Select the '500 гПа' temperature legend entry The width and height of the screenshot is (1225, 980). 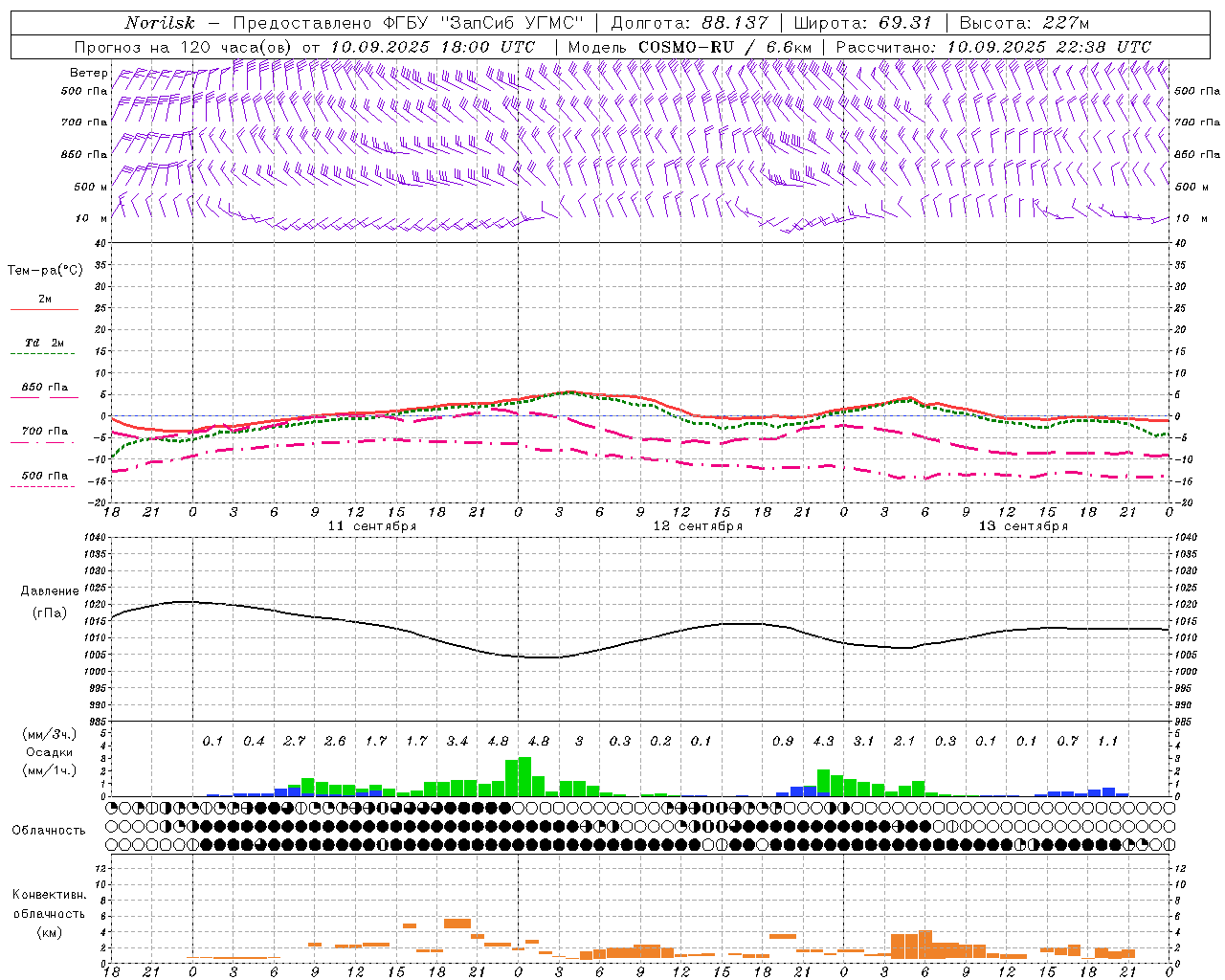coord(45,476)
